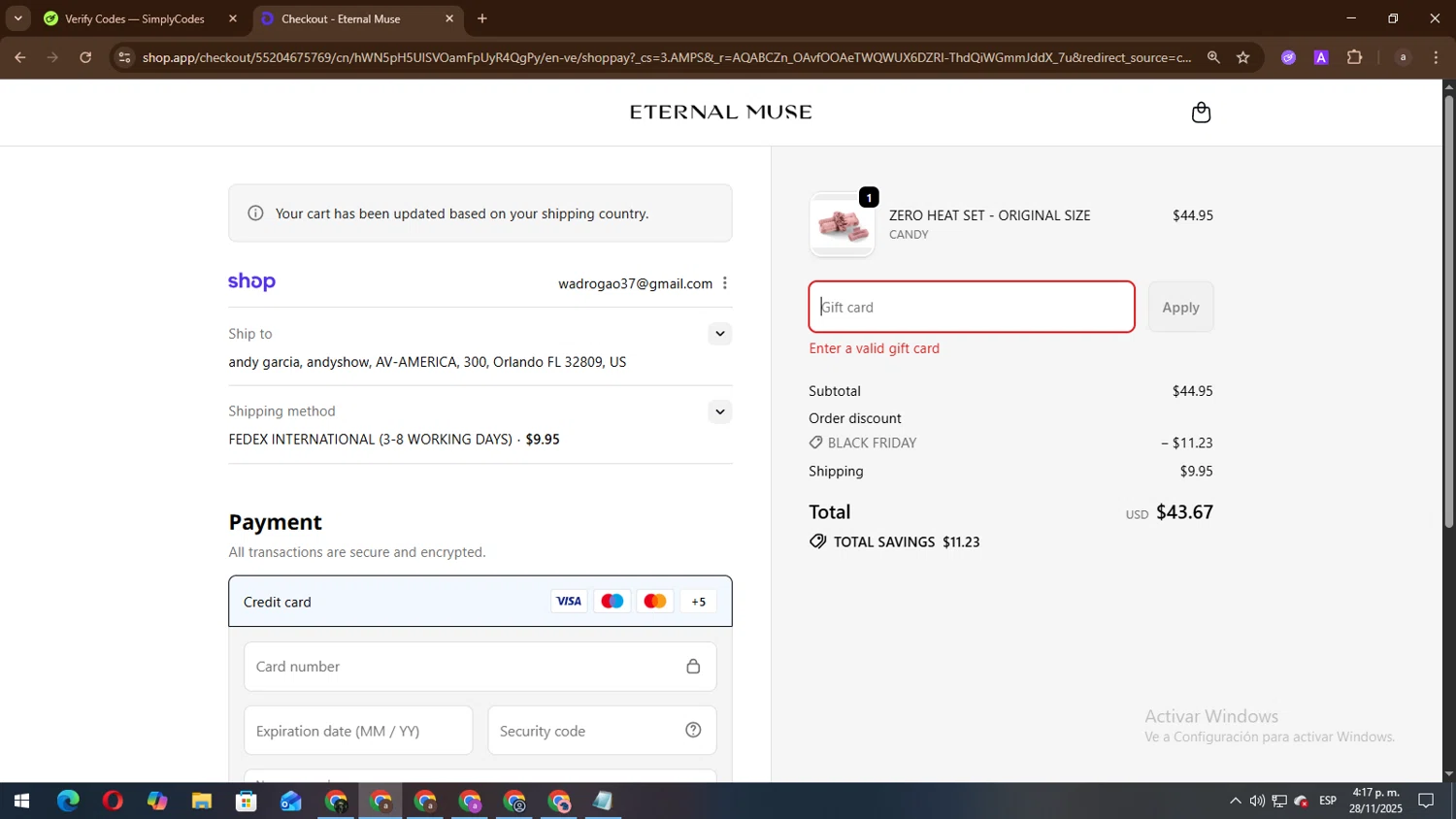Expand the Shipping method section
1456x819 pixels.
click(719, 411)
